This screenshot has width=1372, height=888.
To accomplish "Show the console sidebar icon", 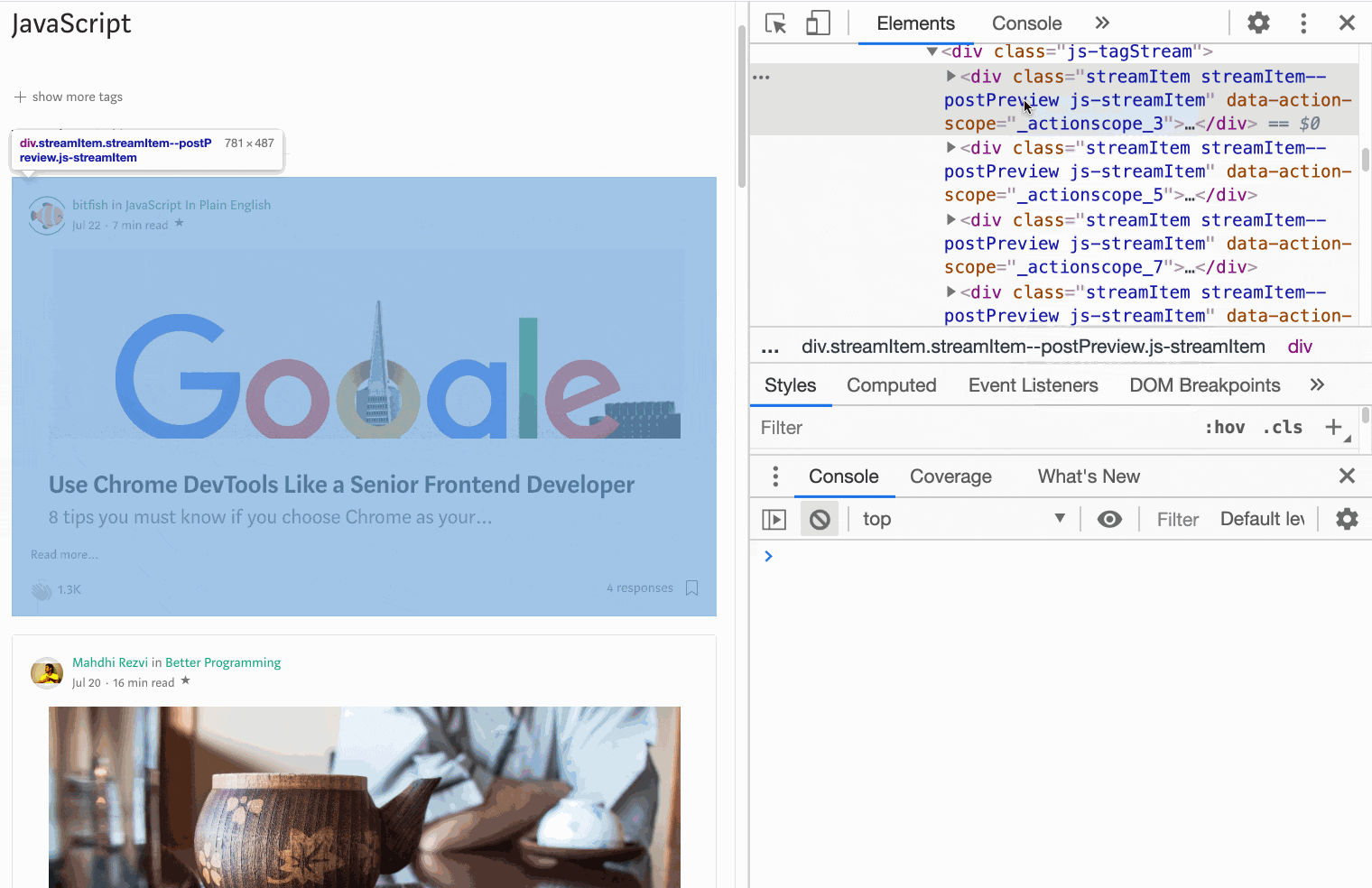I will [774, 519].
